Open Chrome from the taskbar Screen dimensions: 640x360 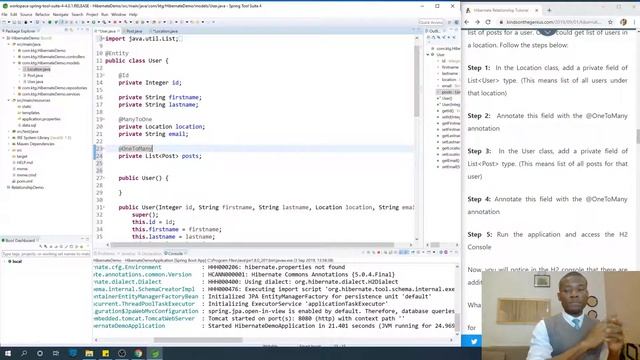138,353
